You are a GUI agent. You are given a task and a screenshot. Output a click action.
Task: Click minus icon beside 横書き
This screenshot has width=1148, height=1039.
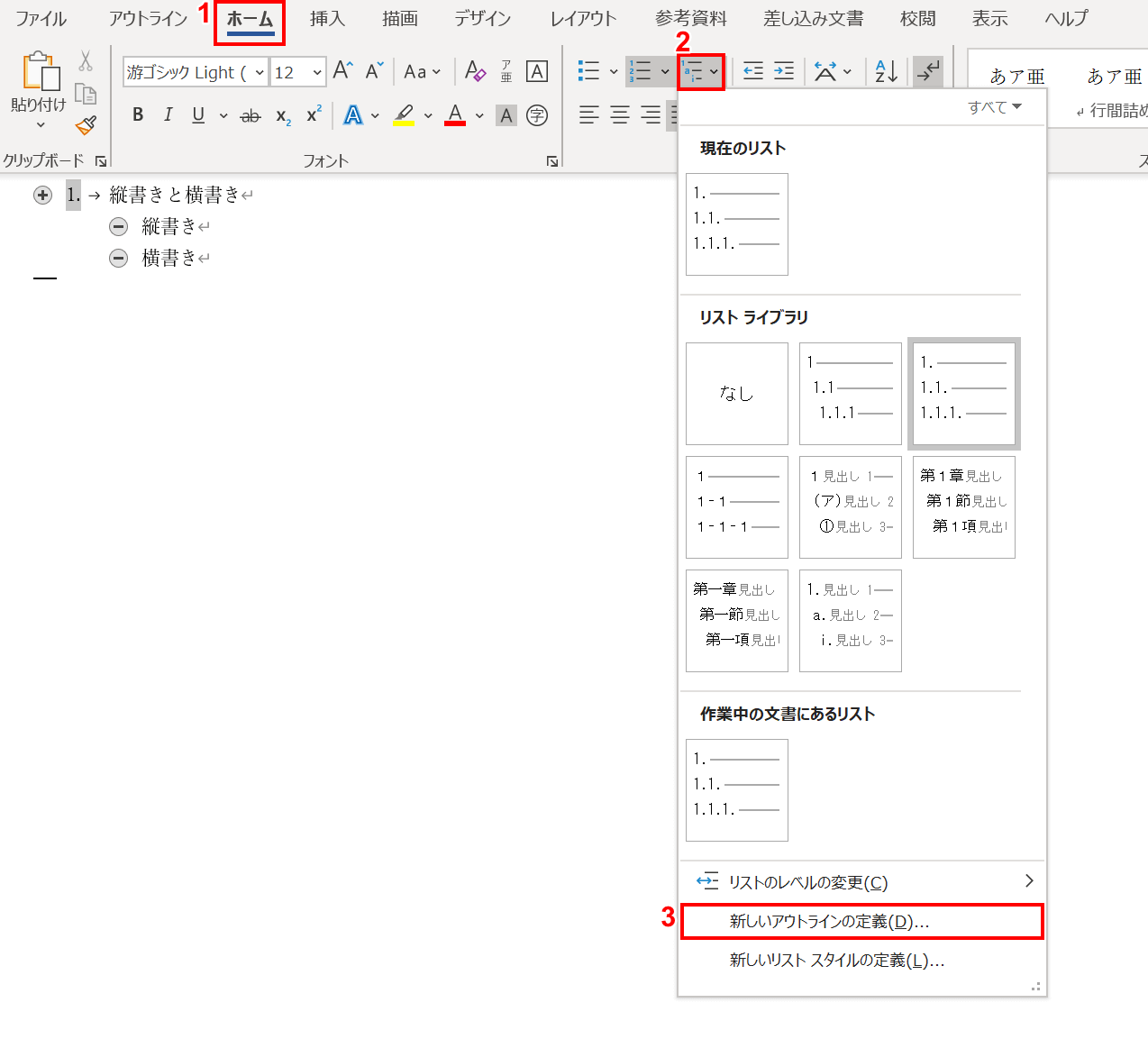coord(118,259)
